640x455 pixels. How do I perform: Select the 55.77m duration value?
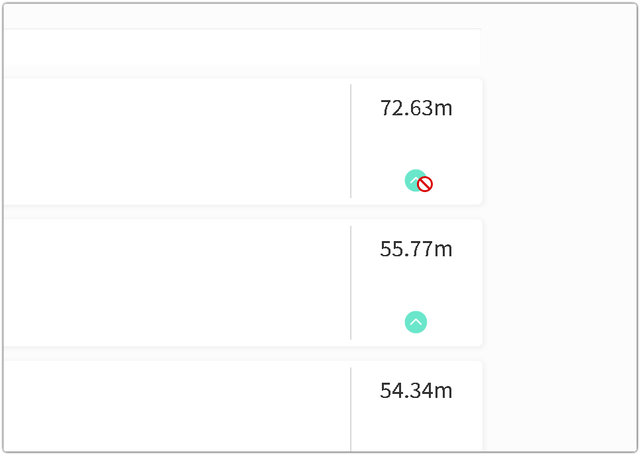[x=416, y=249]
